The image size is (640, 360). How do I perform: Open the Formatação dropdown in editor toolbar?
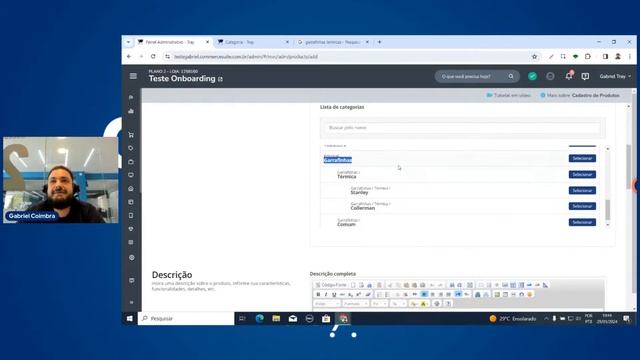click(x=356, y=304)
